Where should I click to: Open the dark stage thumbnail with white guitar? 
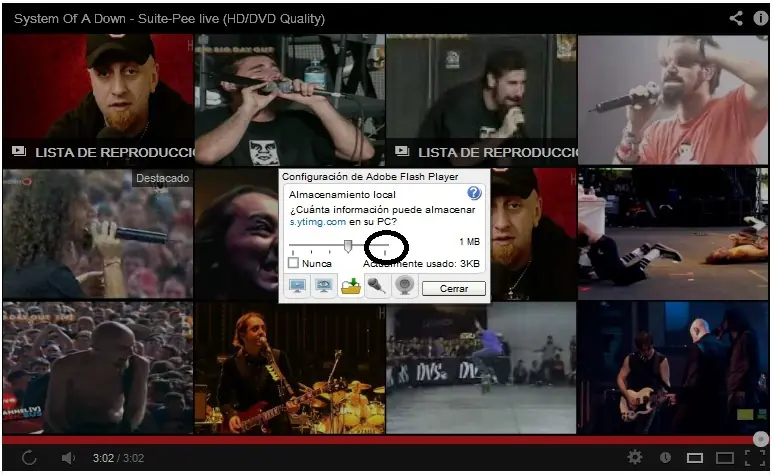pyautogui.click(x=673, y=368)
